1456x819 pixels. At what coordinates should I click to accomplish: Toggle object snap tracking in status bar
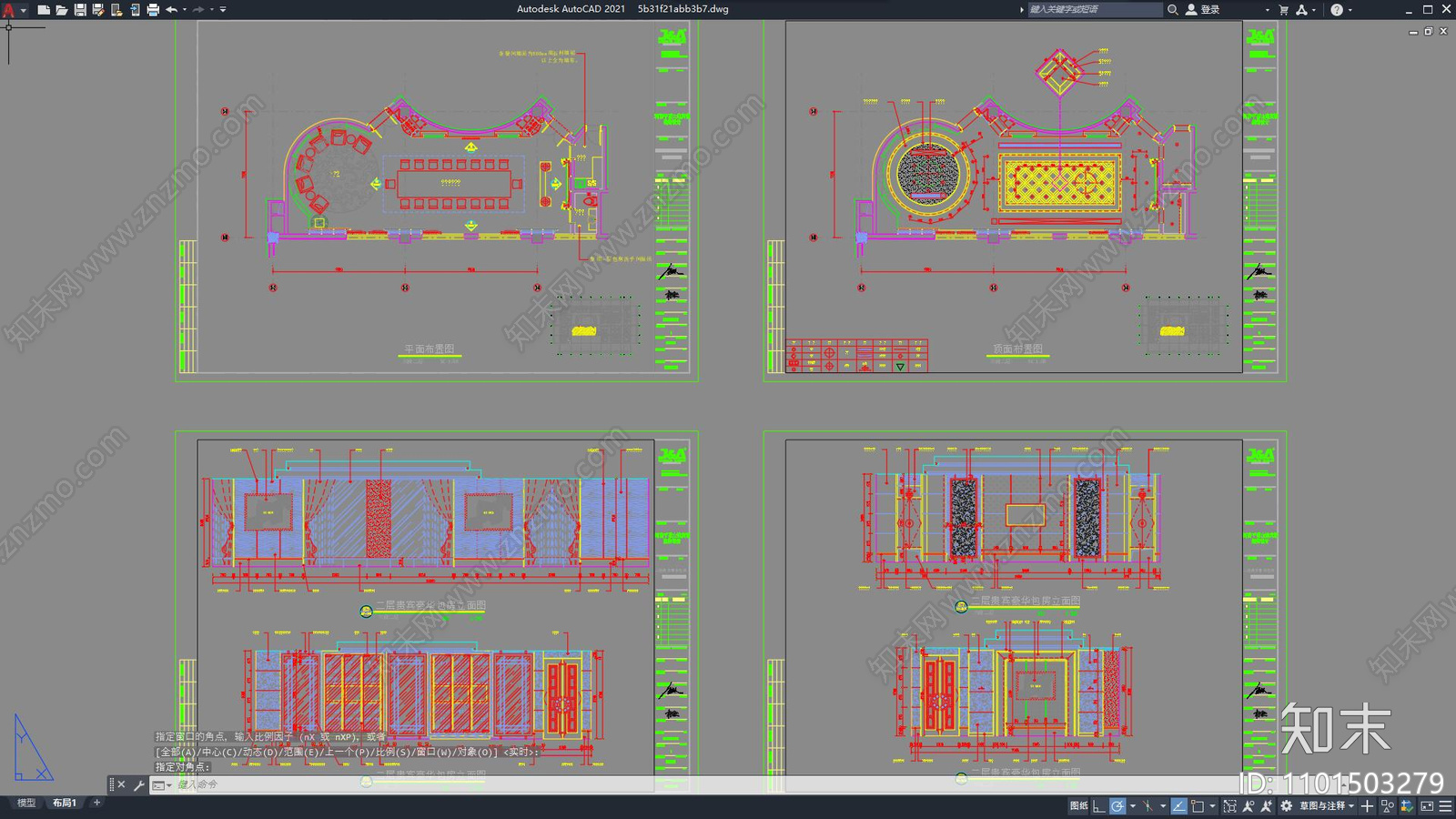click(x=1178, y=805)
